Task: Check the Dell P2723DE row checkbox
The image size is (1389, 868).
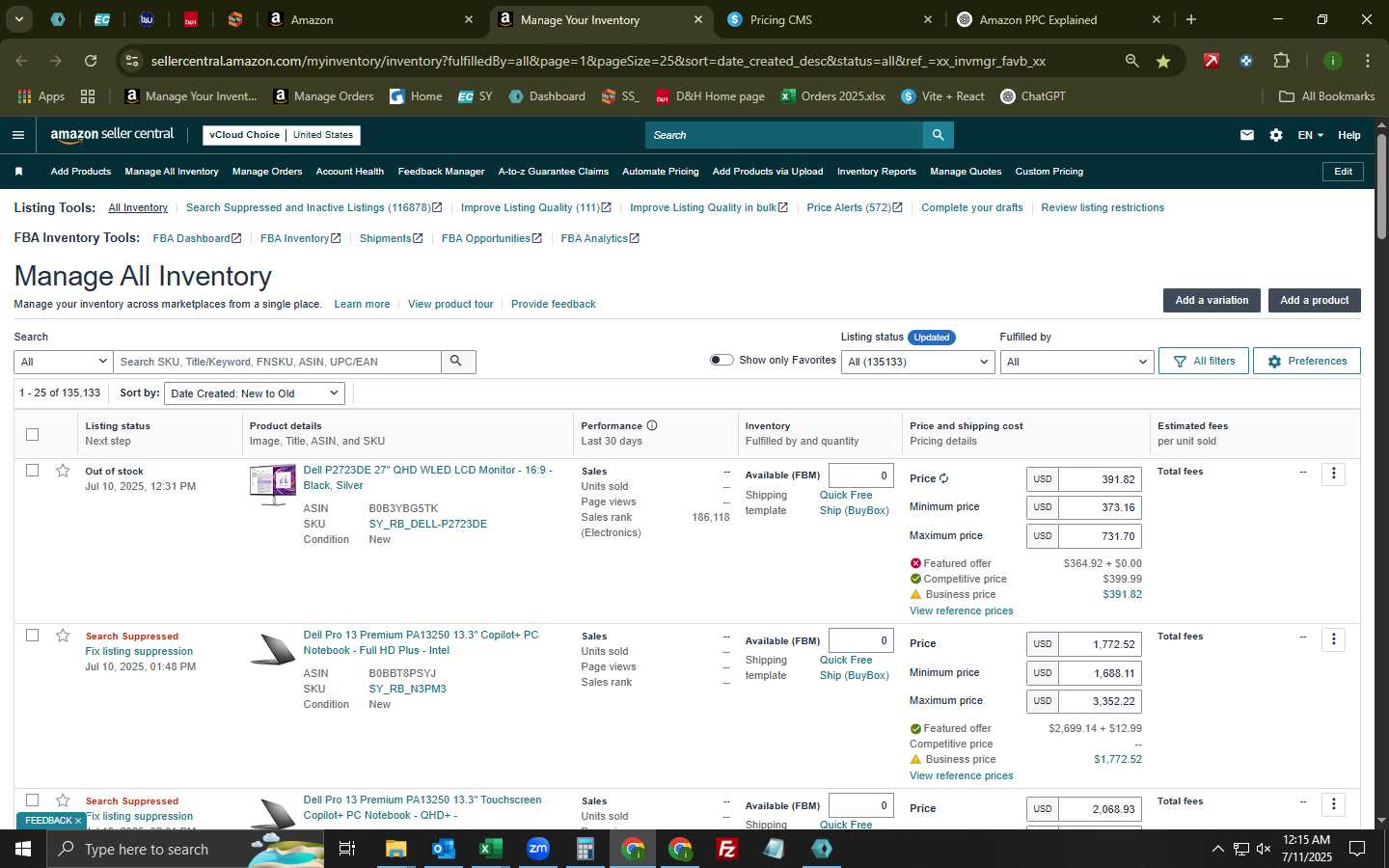Action: 32,471
